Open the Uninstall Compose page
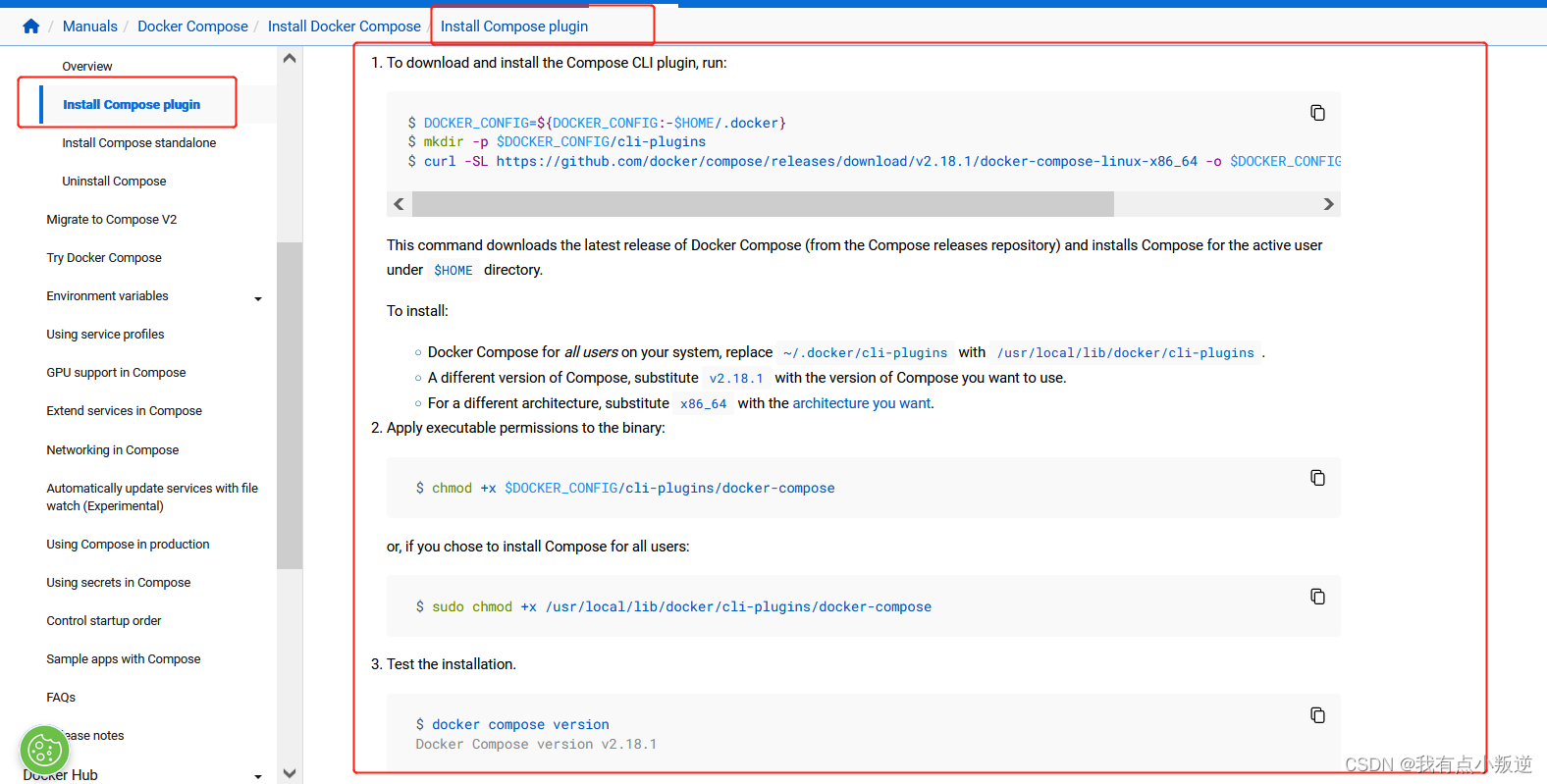Image resolution: width=1547 pixels, height=784 pixels. [x=114, y=182]
